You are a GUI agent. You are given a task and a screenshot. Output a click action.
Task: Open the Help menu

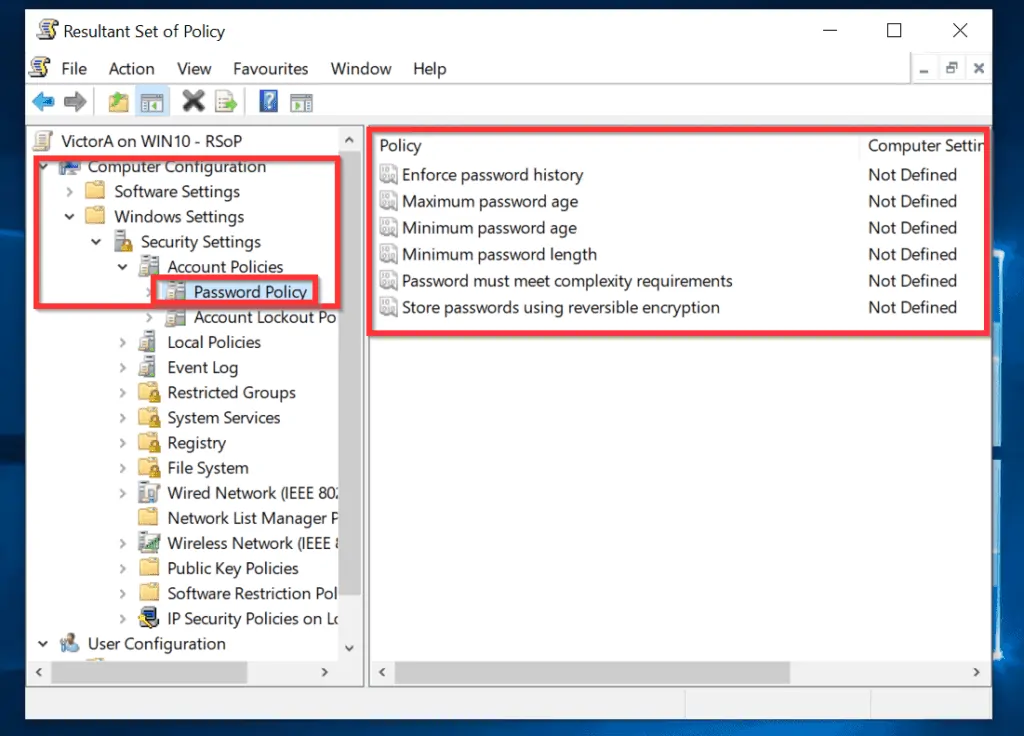430,69
